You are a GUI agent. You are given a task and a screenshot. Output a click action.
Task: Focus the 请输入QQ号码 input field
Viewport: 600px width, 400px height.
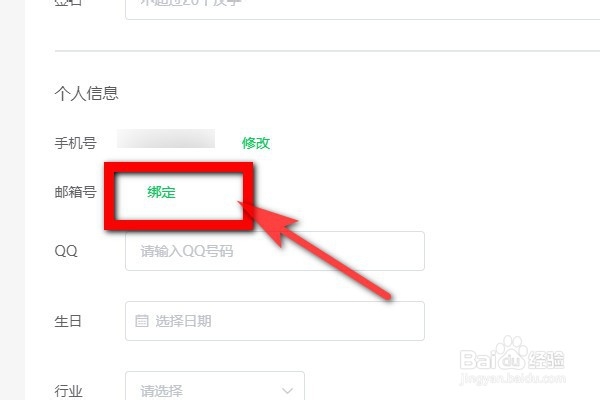coord(275,251)
